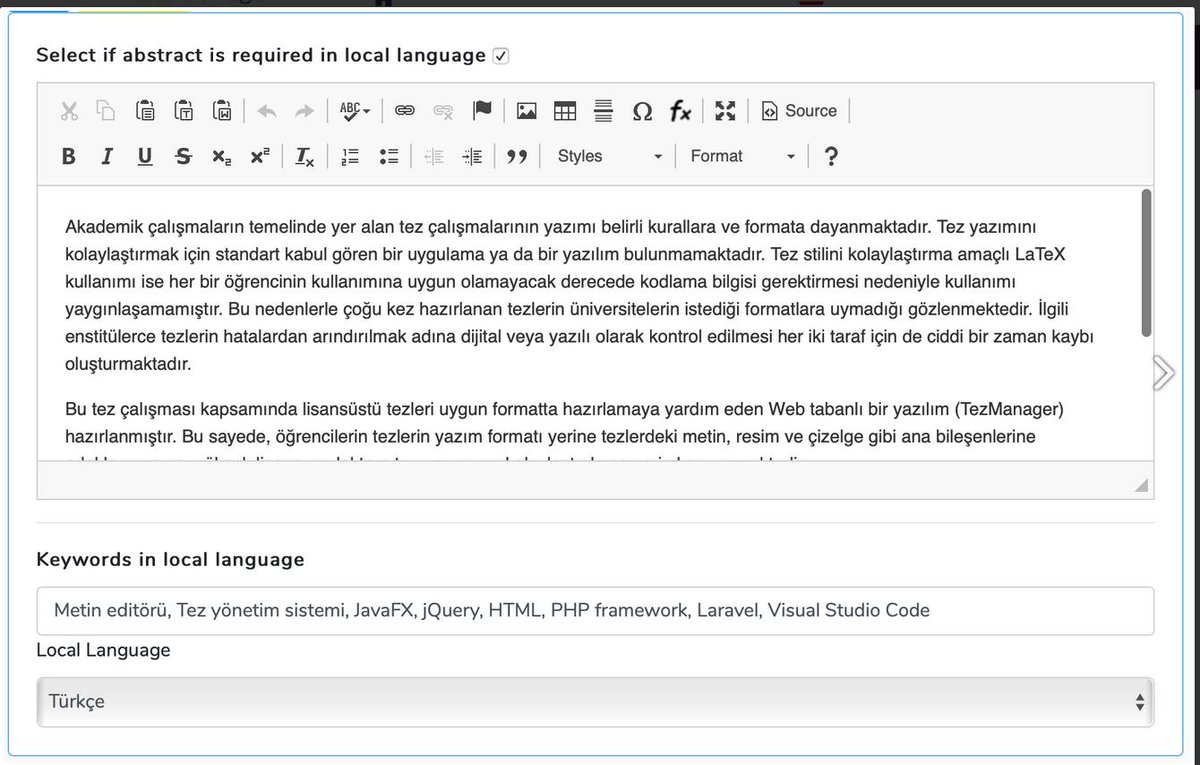Click the Paste from Word icon

224,111
